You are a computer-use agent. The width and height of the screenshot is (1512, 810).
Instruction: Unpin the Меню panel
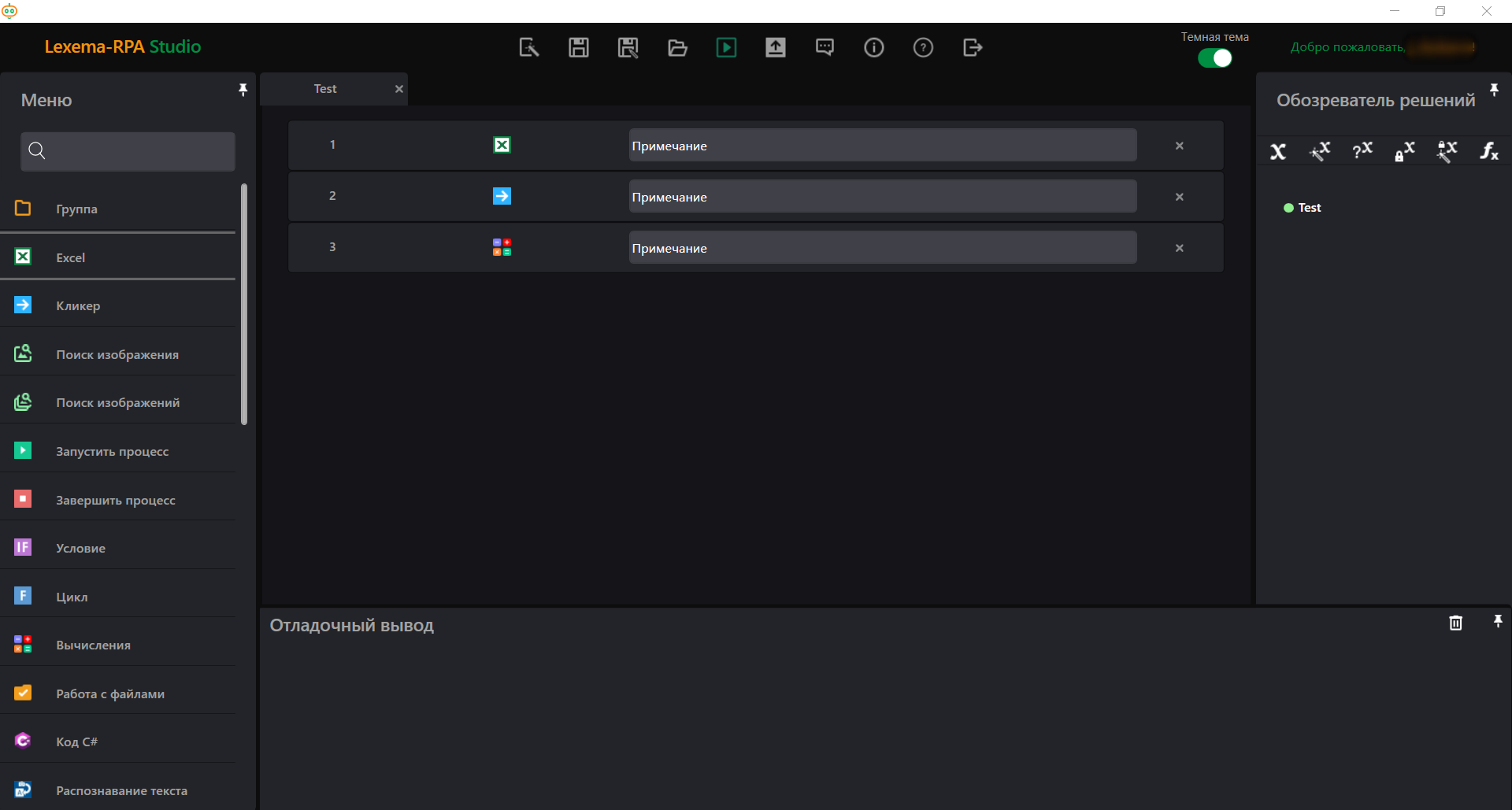[x=243, y=90]
